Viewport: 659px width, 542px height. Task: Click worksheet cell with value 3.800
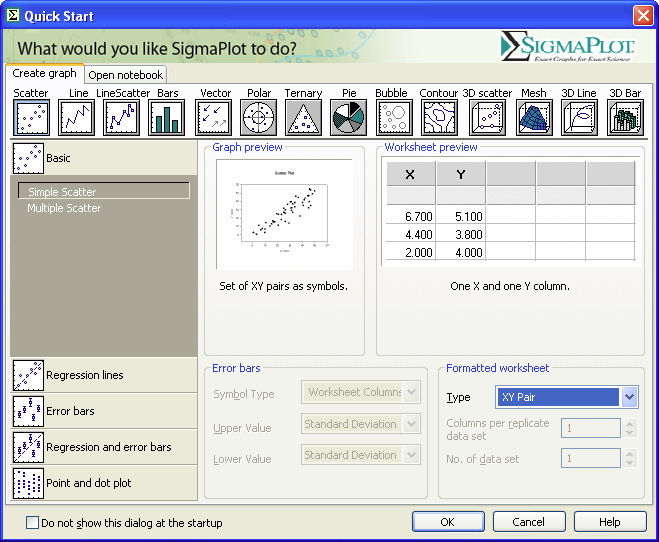point(461,234)
